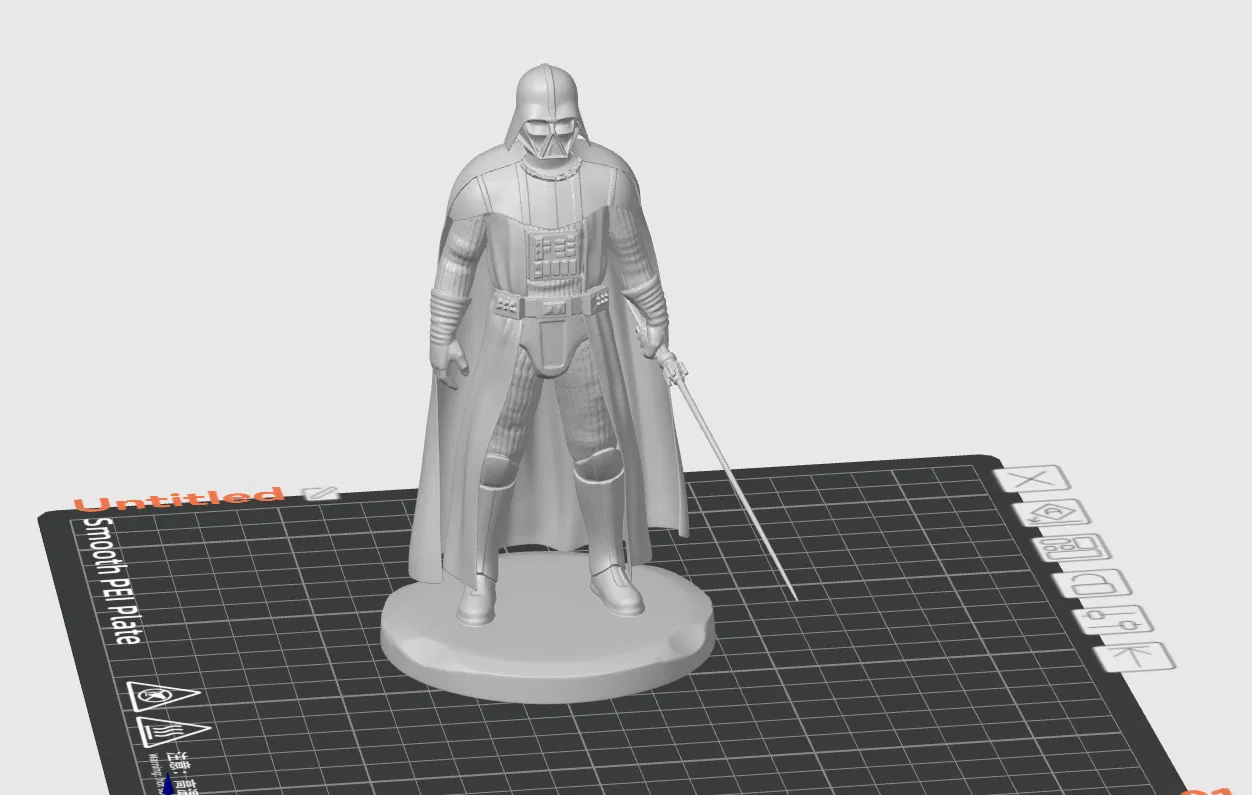Click the orange Untitled plate name
This screenshot has width=1252, height=795.
181,499
